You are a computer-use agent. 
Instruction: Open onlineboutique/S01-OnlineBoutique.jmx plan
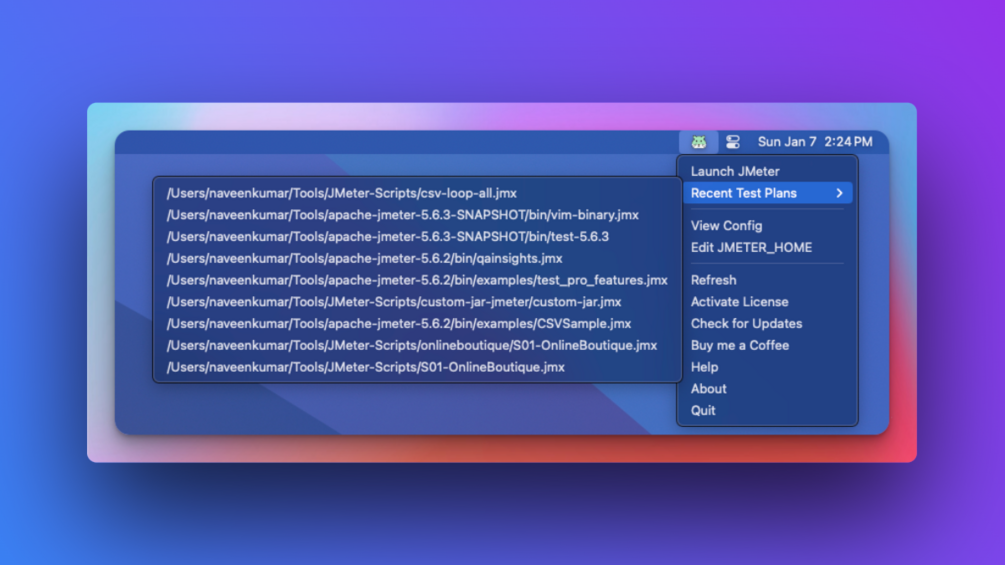click(x=417, y=345)
